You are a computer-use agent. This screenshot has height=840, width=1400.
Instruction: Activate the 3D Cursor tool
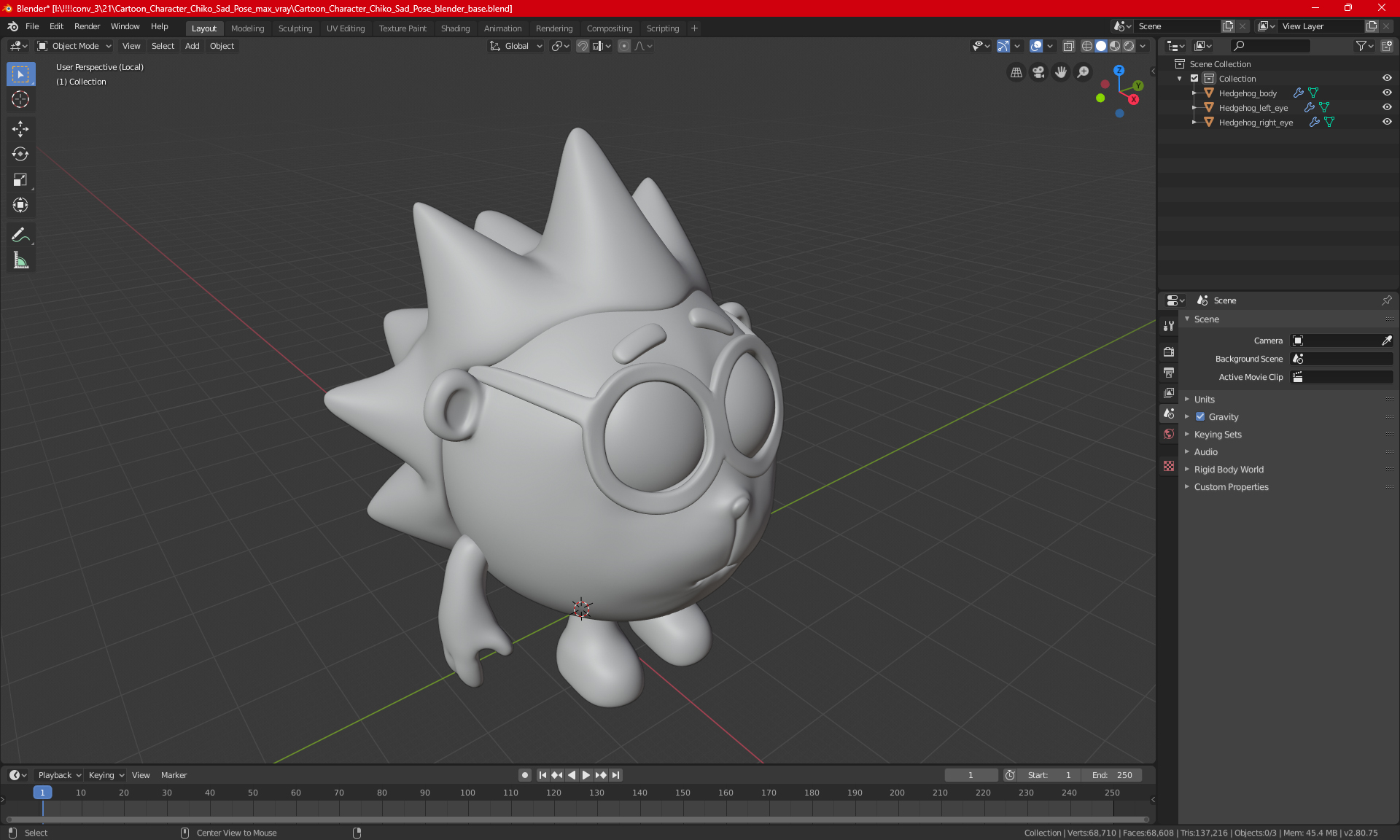[20, 100]
